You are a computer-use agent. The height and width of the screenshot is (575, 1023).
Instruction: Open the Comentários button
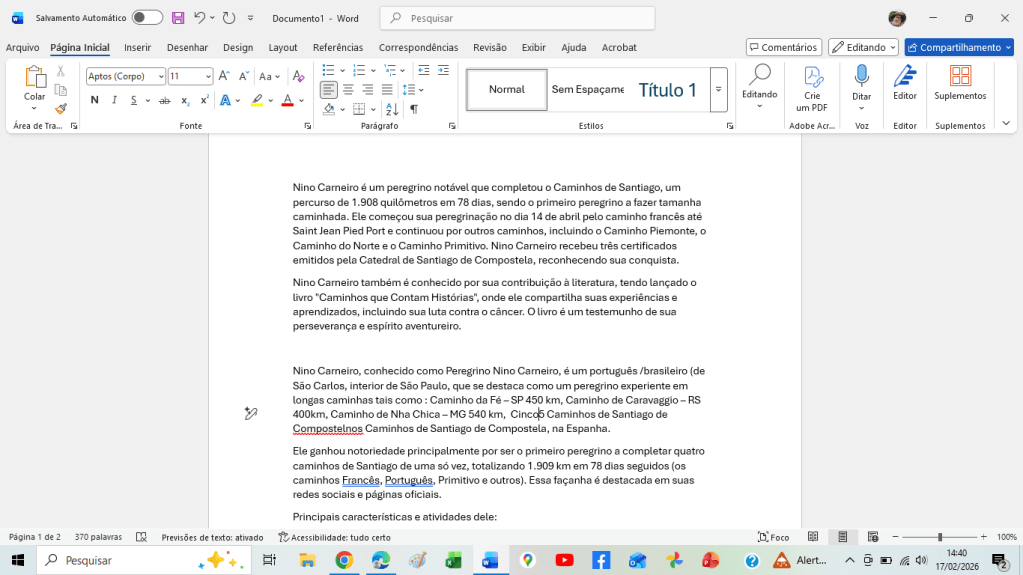[x=783, y=47]
